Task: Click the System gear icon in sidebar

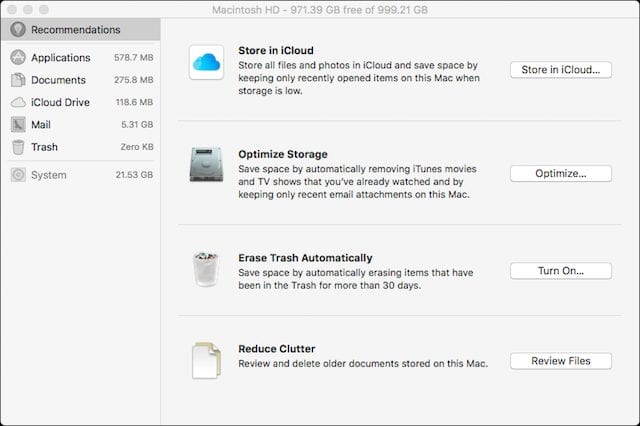Action: pos(18,175)
